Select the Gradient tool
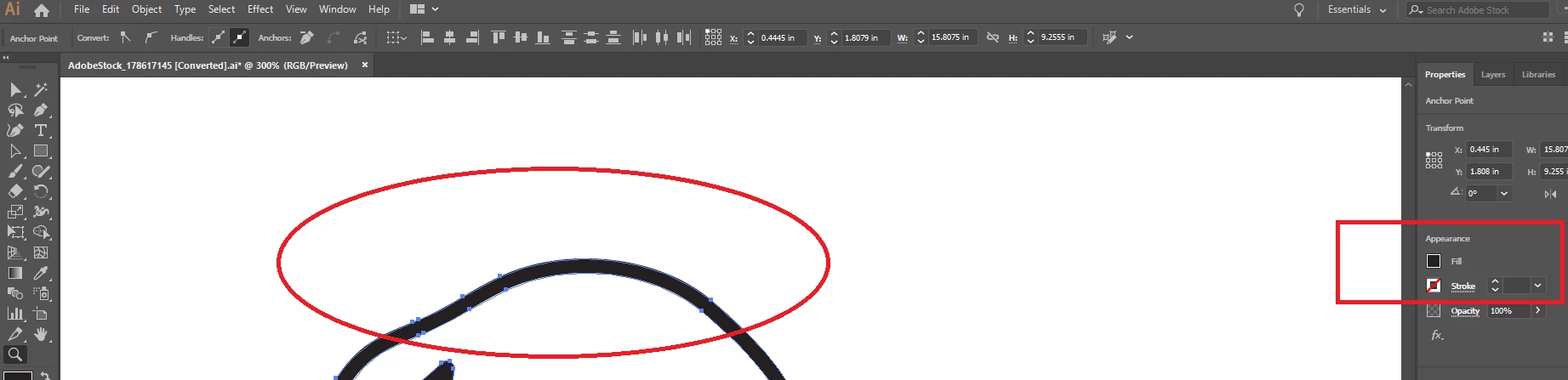Image resolution: width=1568 pixels, height=380 pixels. tap(15, 273)
